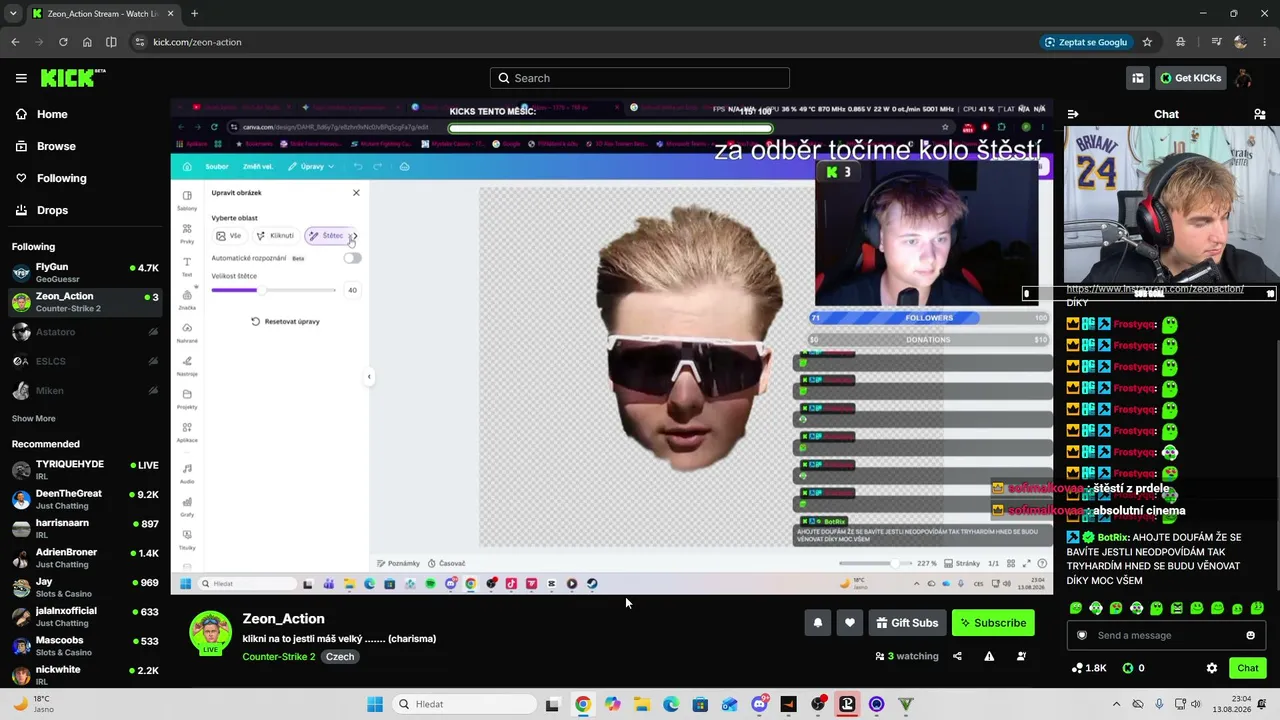Click the Zeptat se Googlu button
Image resolution: width=1280 pixels, height=720 pixels.
(1085, 42)
